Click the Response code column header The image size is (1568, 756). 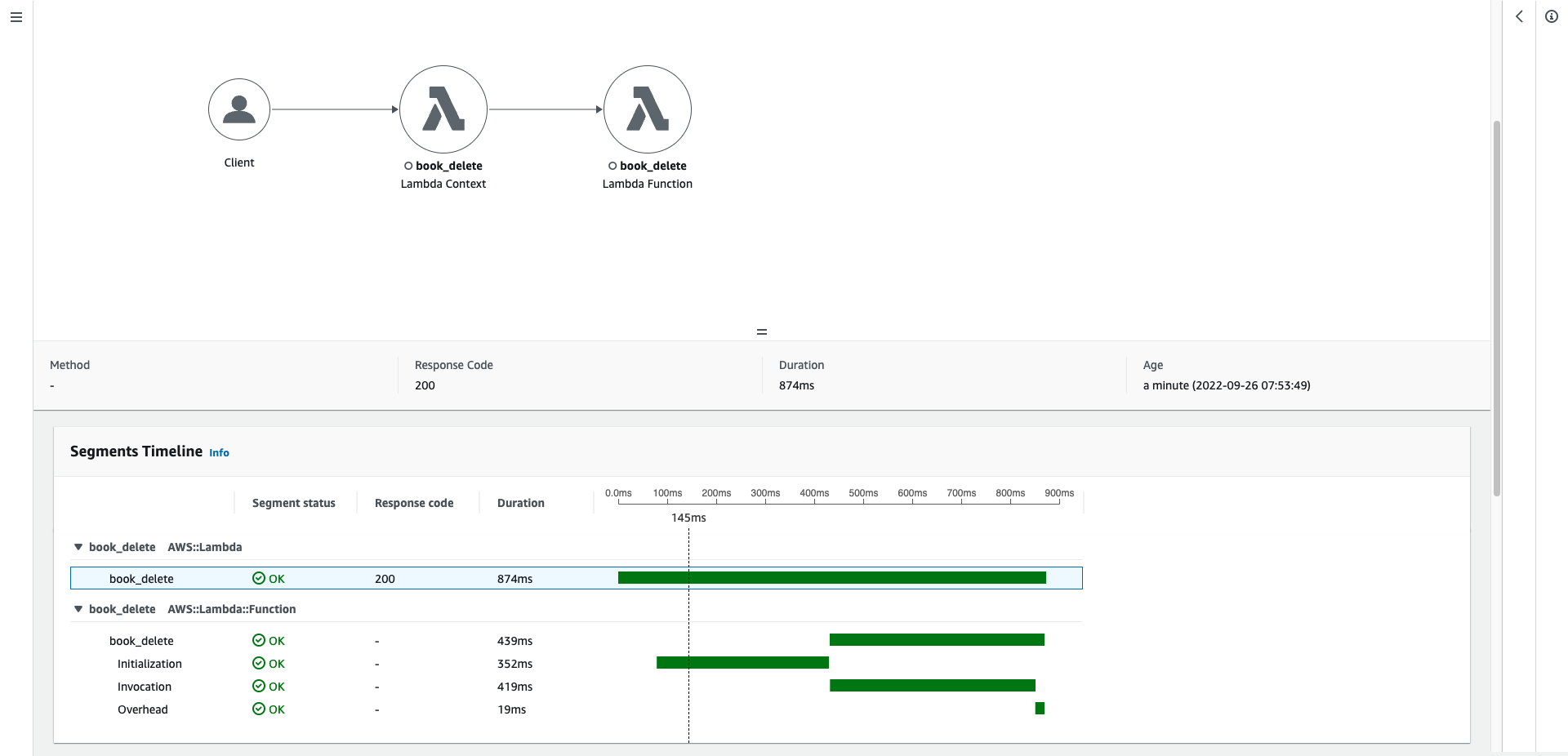click(414, 503)
